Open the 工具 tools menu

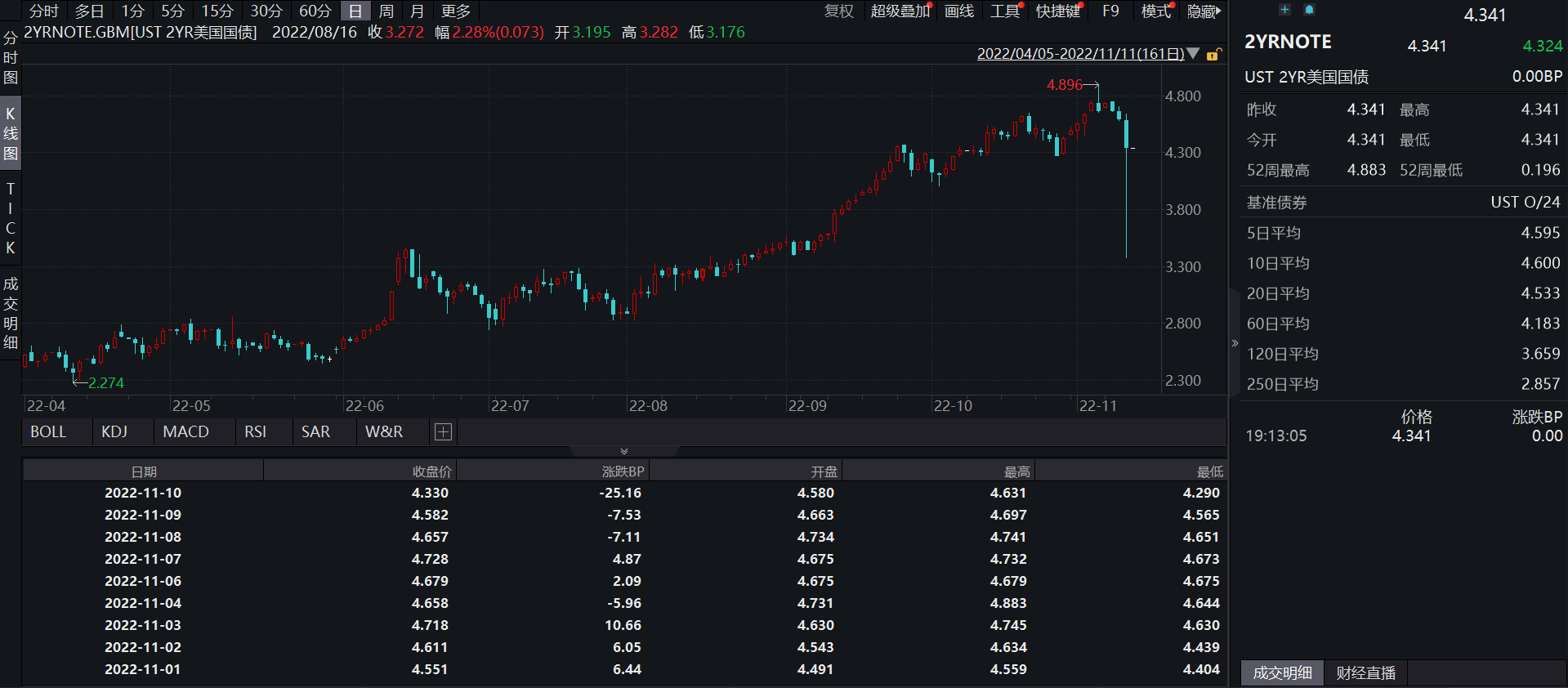(1004, 11)
